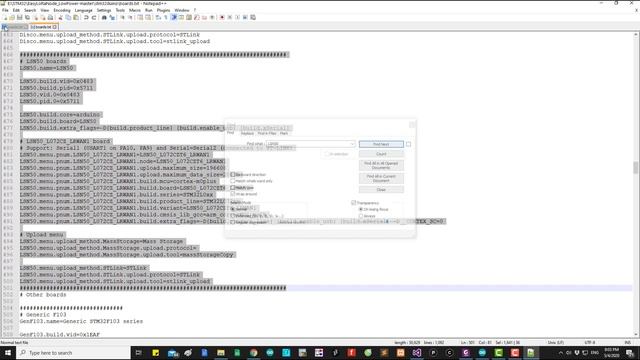640x360 pixels.
Task: Switch to Find in Files tab
Action: click(267, 133)
